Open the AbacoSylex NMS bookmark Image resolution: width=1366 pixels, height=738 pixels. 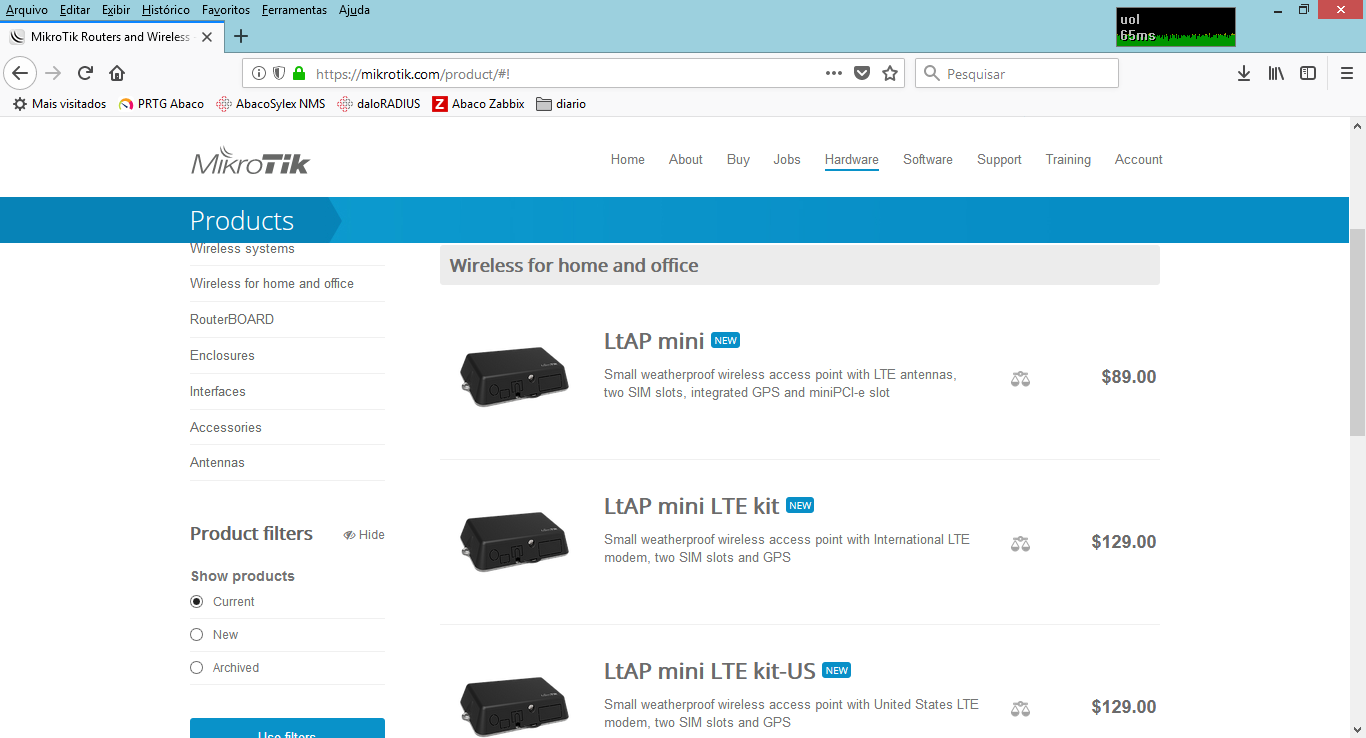click(271, 104)
